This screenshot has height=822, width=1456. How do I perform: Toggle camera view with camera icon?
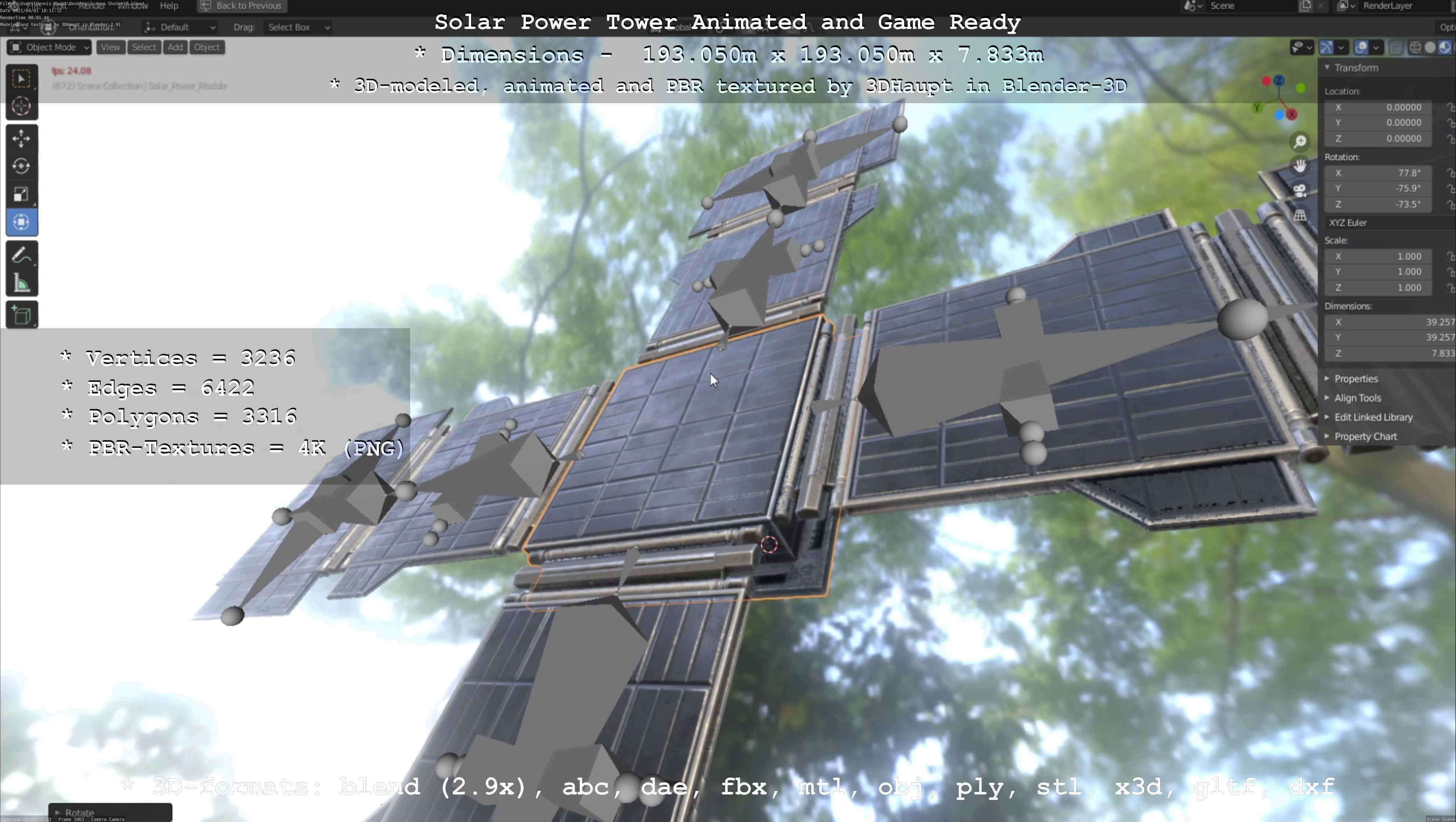[1300, 191]
